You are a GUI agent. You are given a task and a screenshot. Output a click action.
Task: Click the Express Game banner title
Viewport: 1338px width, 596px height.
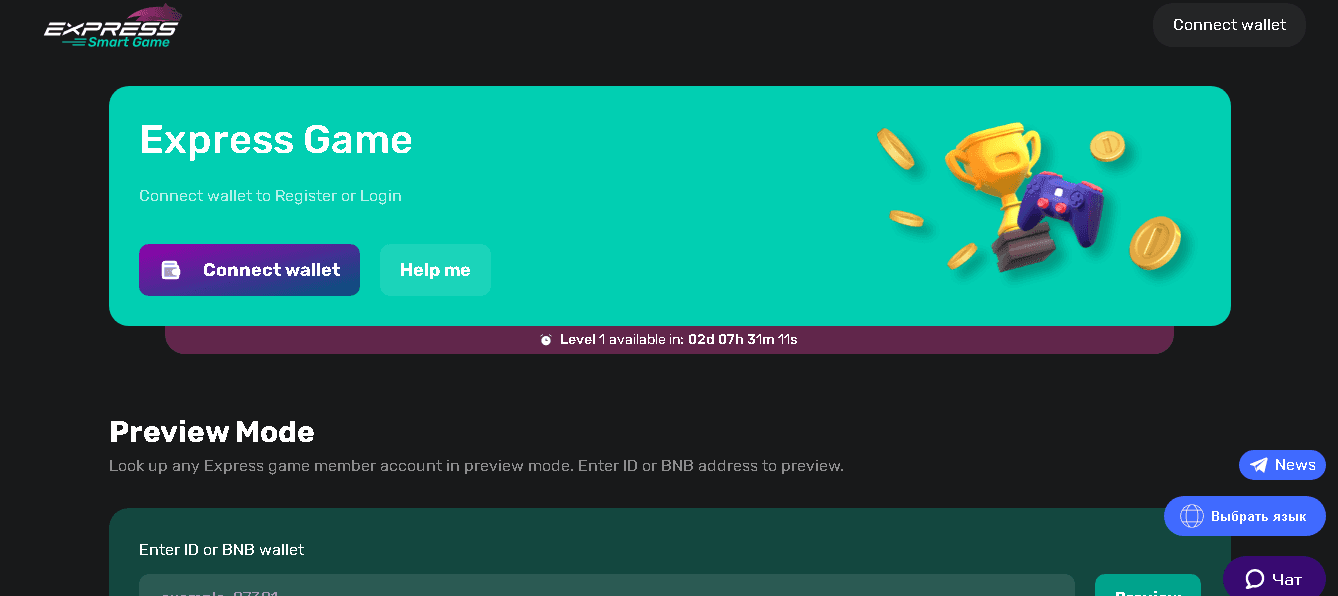click(x=276, y=140)
